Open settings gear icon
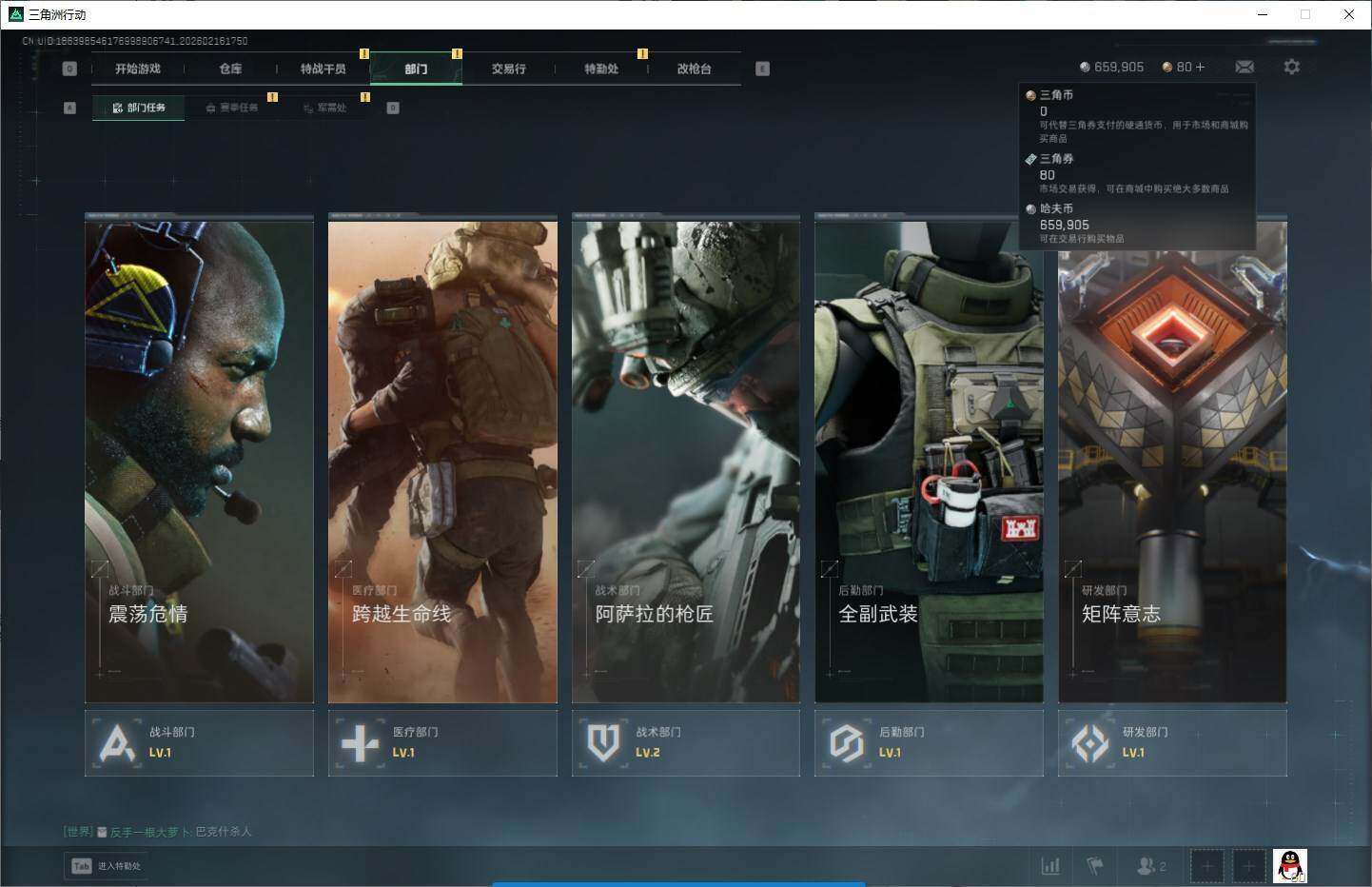The width and height of the screenshot is (1372, 887). 1291,67
